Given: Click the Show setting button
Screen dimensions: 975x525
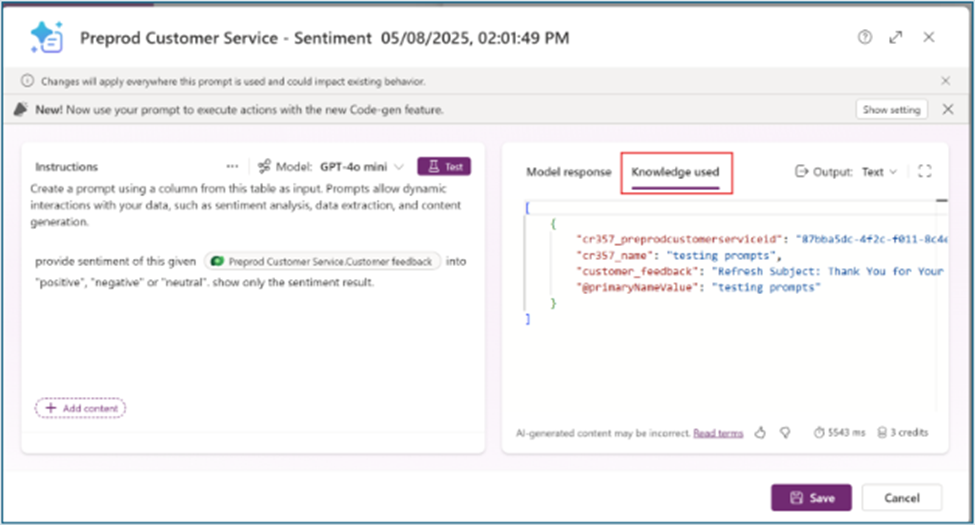Looking at the screenshot, I should [x=891, y=109].
